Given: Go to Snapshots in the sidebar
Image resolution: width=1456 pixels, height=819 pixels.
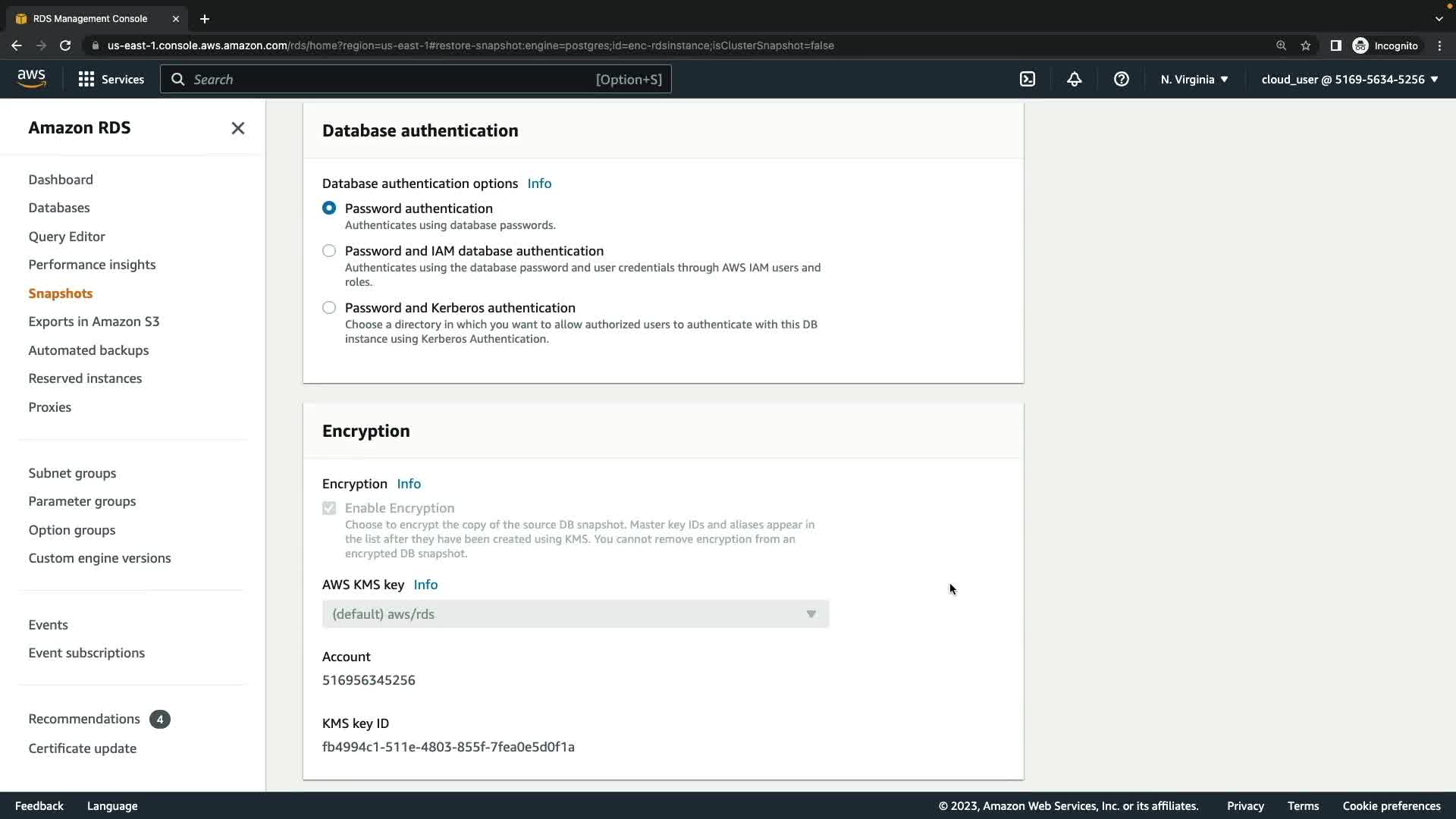Looking at the screenshot, I should click(61, 293).
